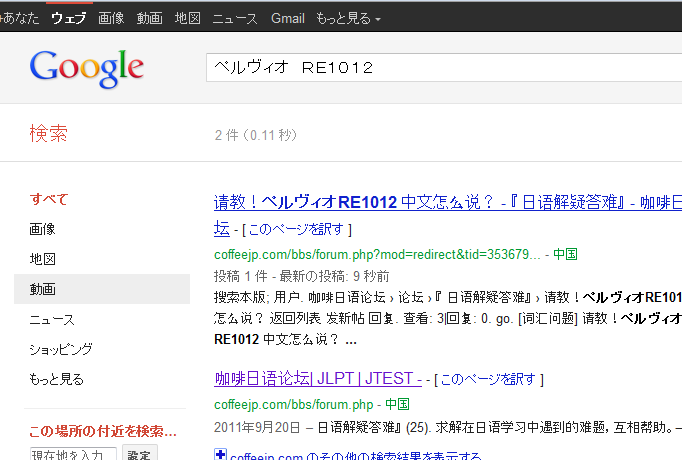This screenshot has height=460, width=682.
Task: Translate second result via このページを訳す
Action: coord(488,380)
